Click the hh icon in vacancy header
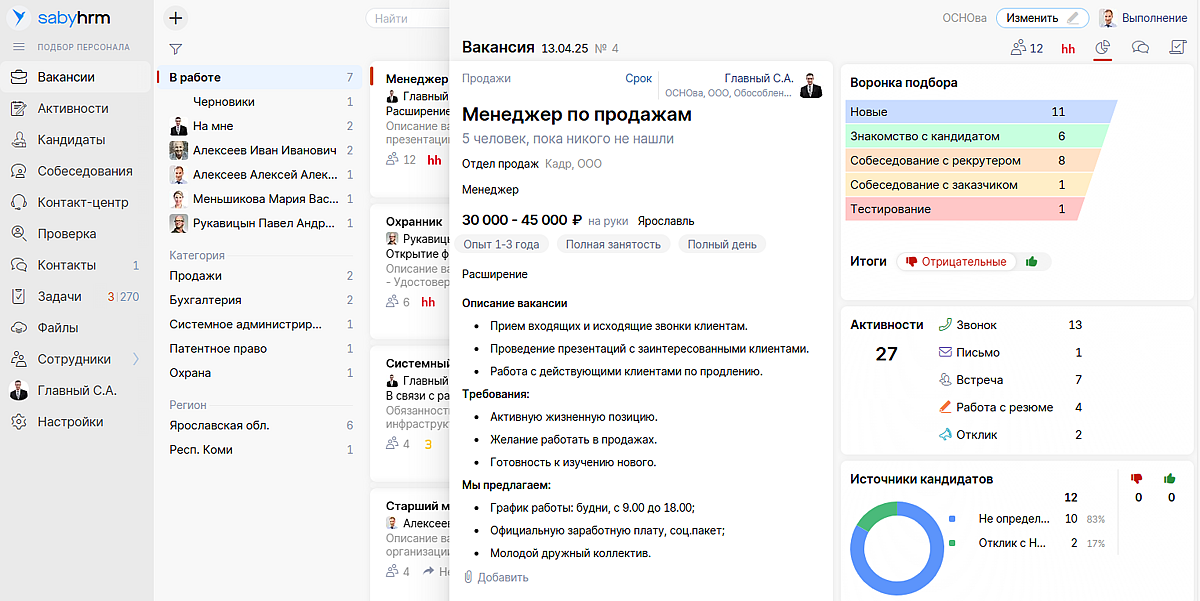 click(1068, 48)
